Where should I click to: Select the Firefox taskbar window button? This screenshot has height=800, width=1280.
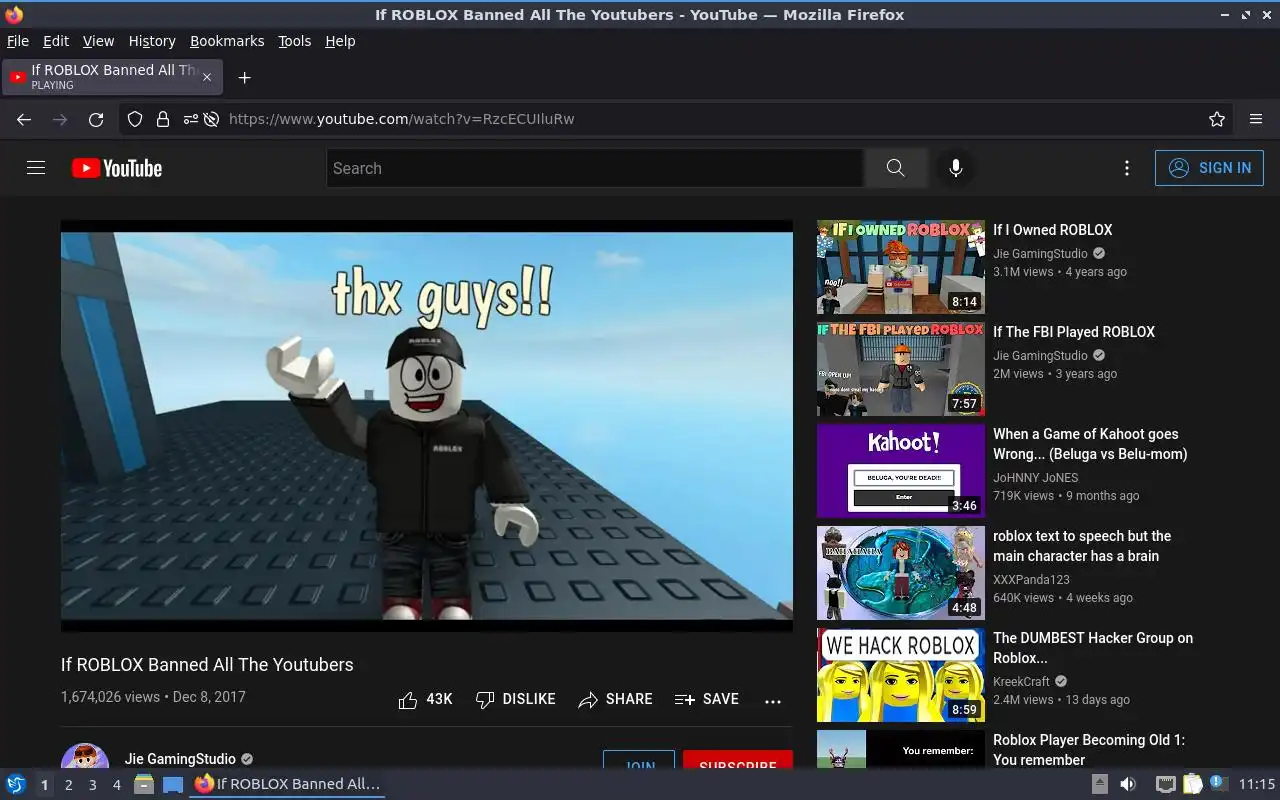click(288, 784)
